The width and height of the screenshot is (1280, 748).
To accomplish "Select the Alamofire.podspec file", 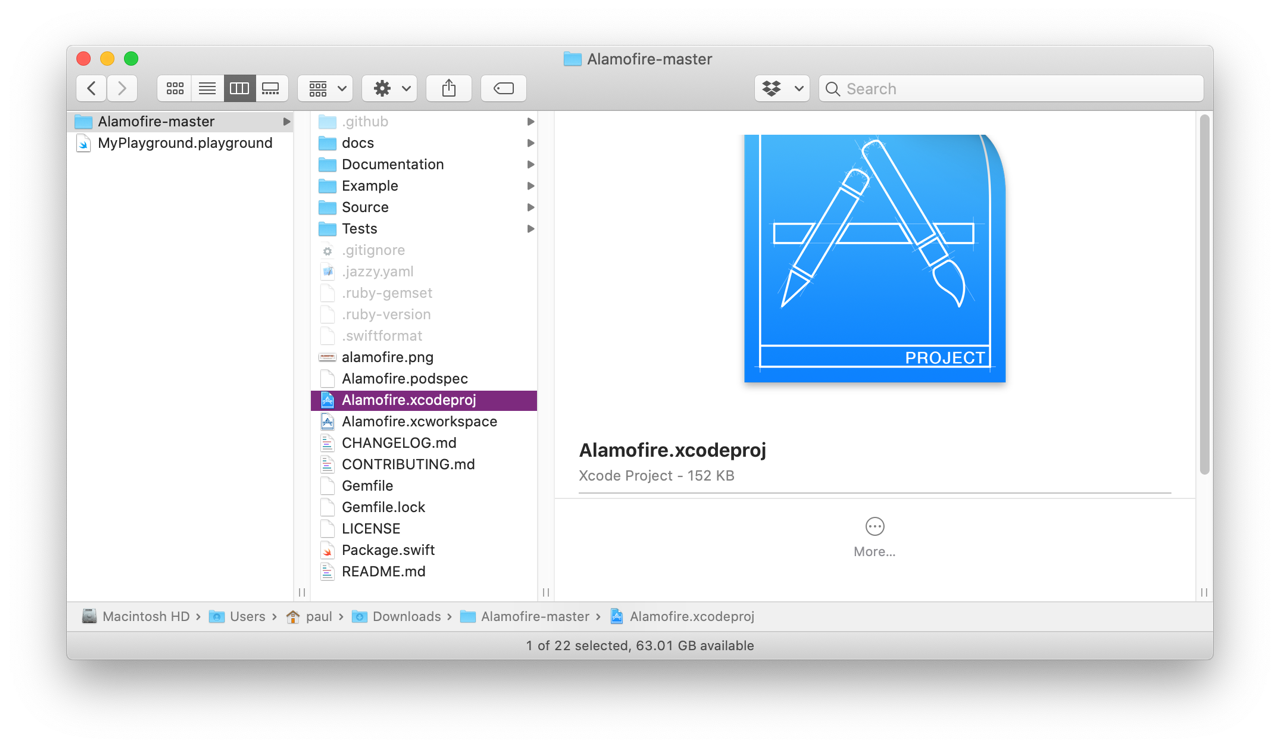I will pyautogui.click(x=424, y=379).
